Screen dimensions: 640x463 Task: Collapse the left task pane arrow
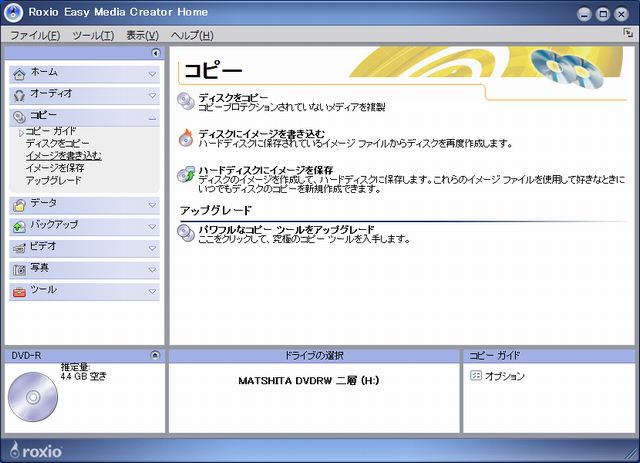(x=156, y=53)
